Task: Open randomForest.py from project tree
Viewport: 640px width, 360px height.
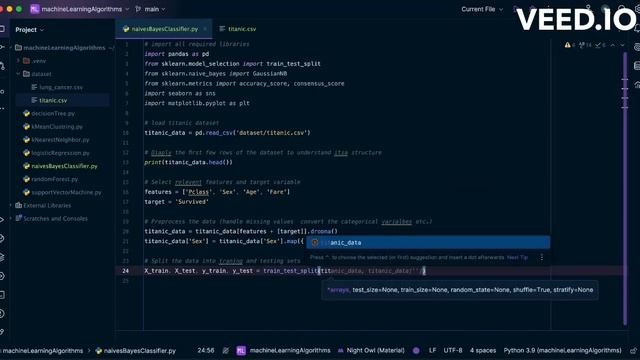Action: click(51, 179)
